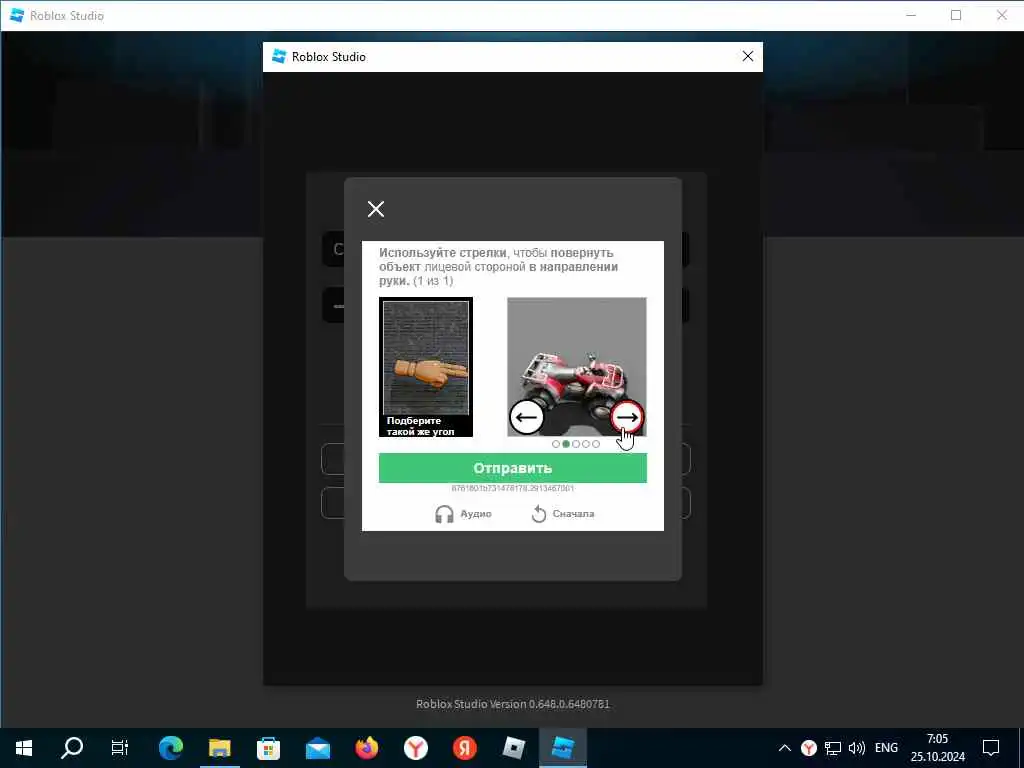Viewport: 1024px width, 768px height.
Task: Open the Mail app from the taskbar
Action: 318,748
